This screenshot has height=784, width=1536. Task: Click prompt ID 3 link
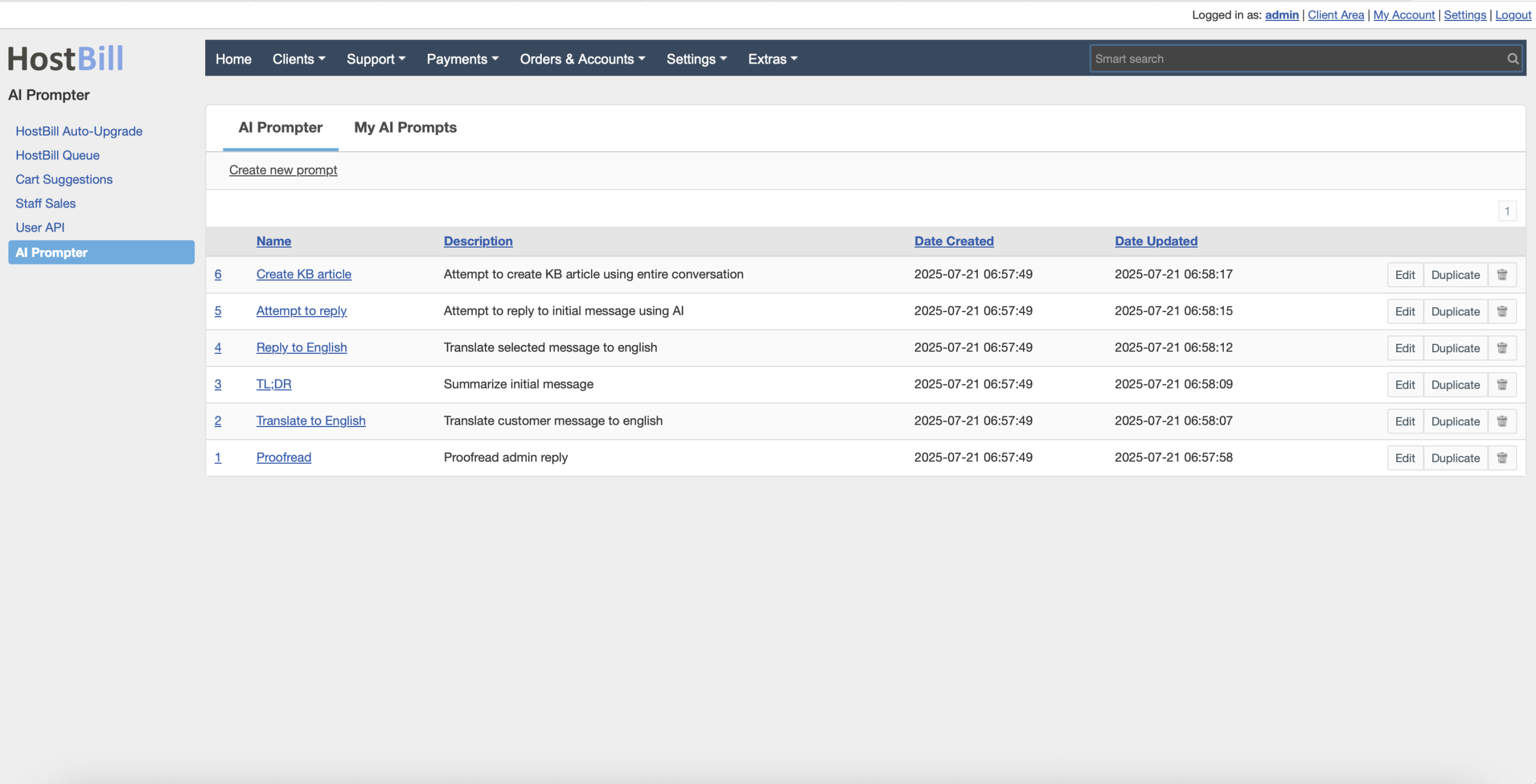tap(218, 384)
